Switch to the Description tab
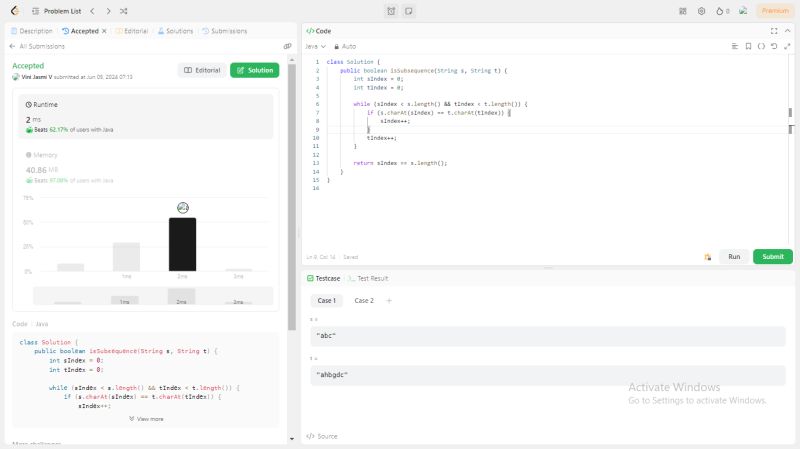This screenshot has height=449, width=800. (32, 31)
